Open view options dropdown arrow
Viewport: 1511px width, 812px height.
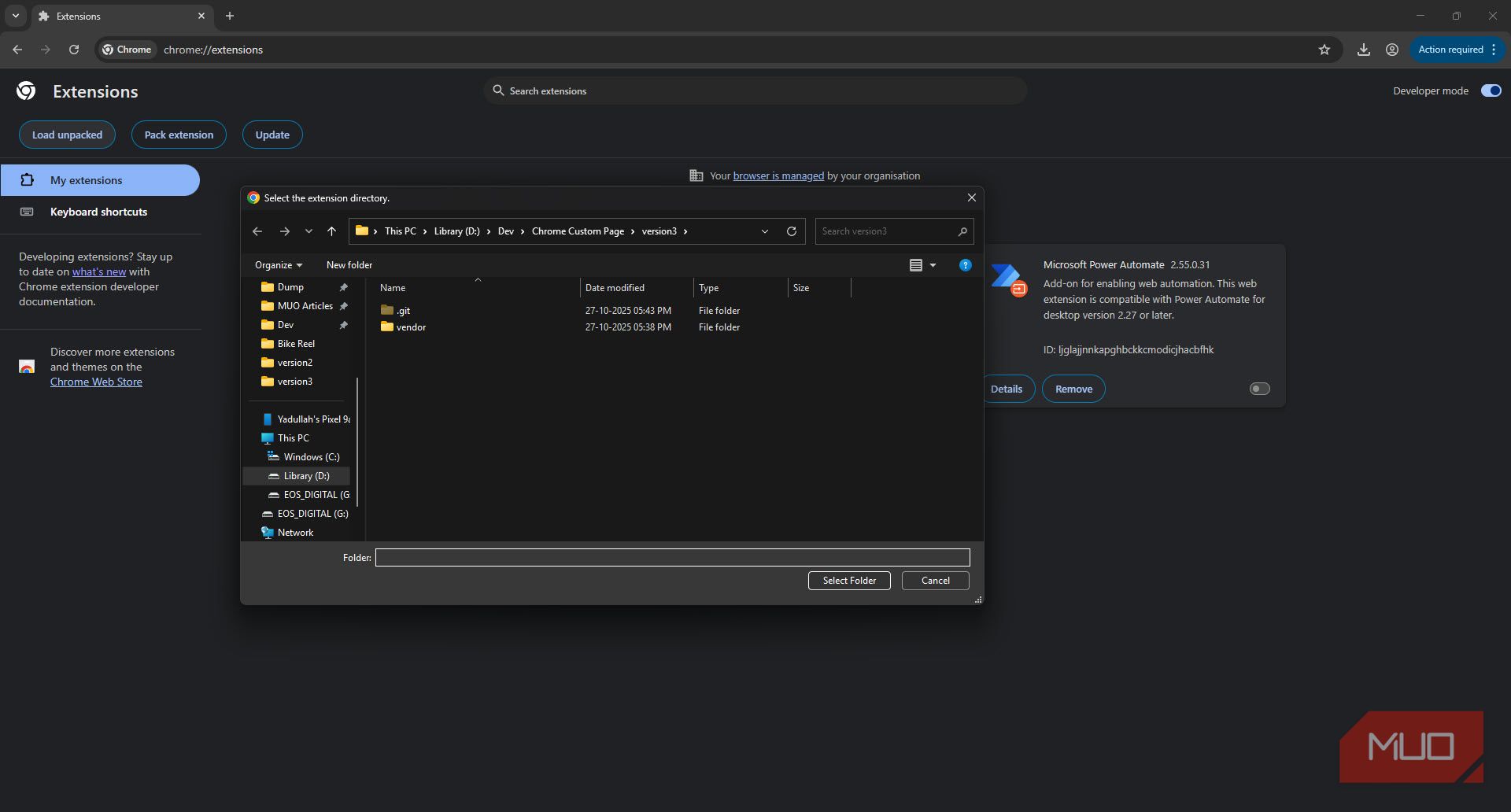933,265
